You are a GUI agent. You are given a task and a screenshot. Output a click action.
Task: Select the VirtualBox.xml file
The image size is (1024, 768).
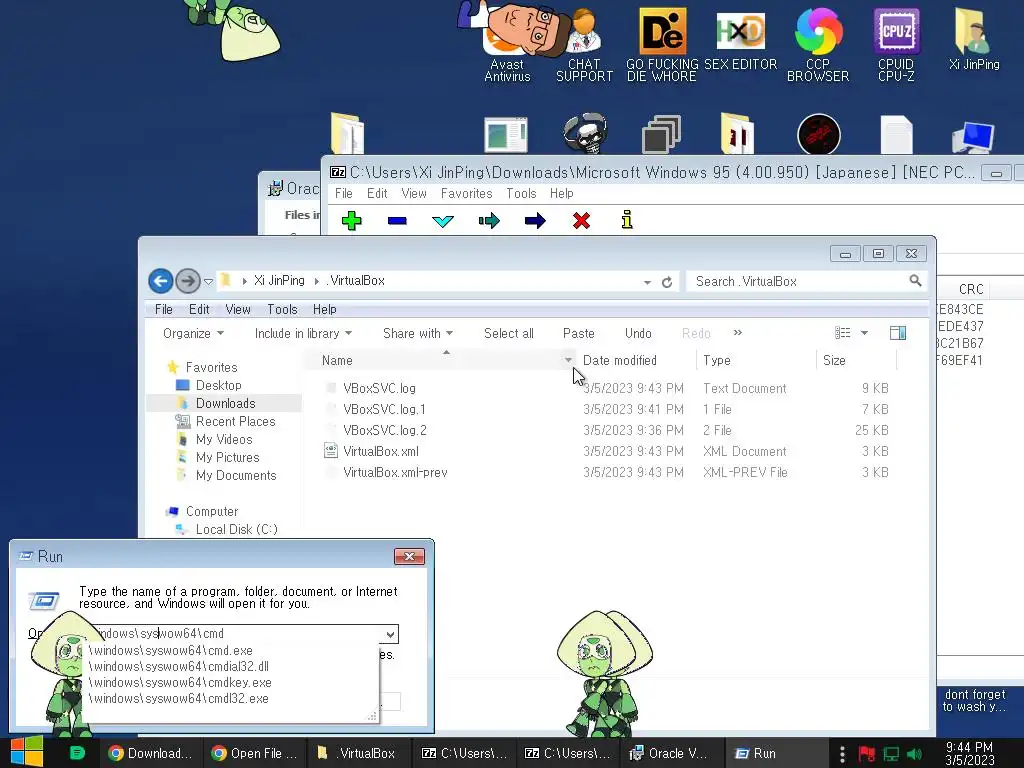(381, 451)
